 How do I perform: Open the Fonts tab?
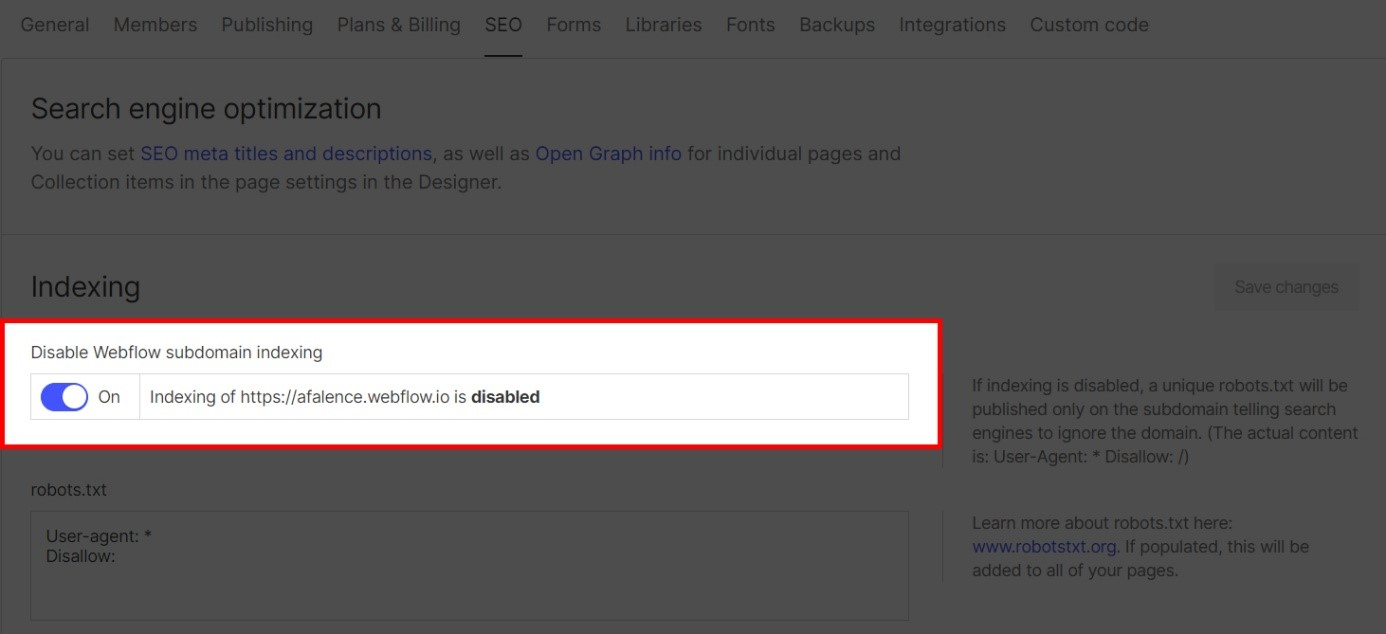[x=750, y=24]
